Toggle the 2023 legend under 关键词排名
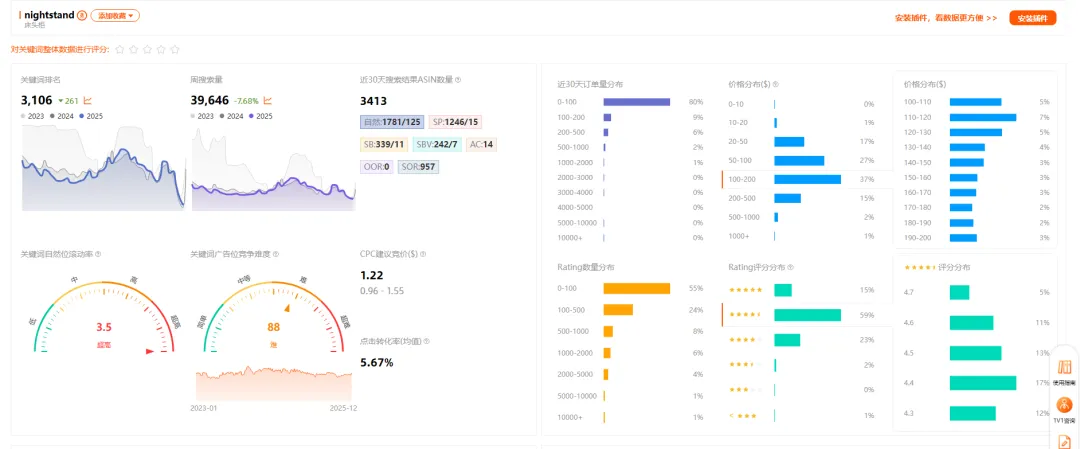Image resolution: width=1080 pixels, height=449 pixels. [34, 116]
